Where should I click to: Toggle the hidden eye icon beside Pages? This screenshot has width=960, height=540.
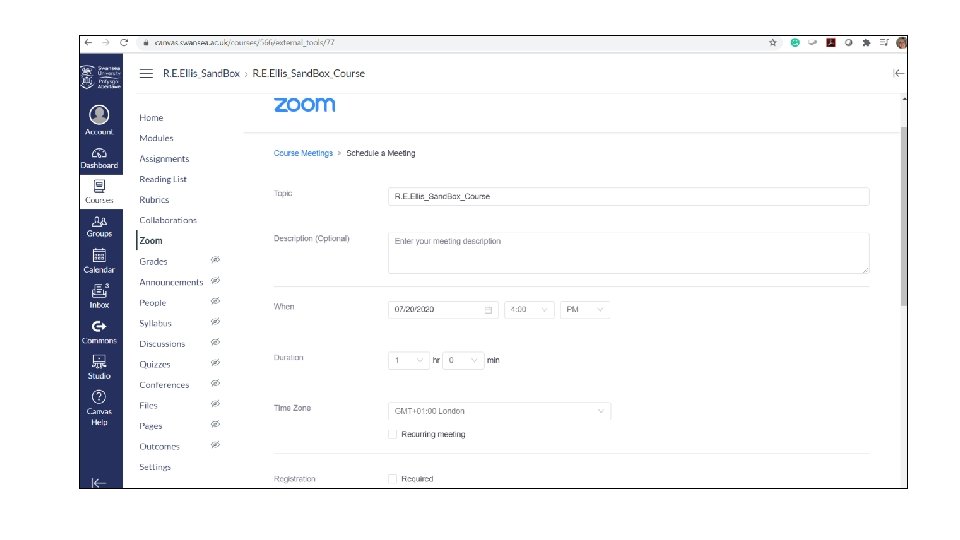(x=215, y=424)
